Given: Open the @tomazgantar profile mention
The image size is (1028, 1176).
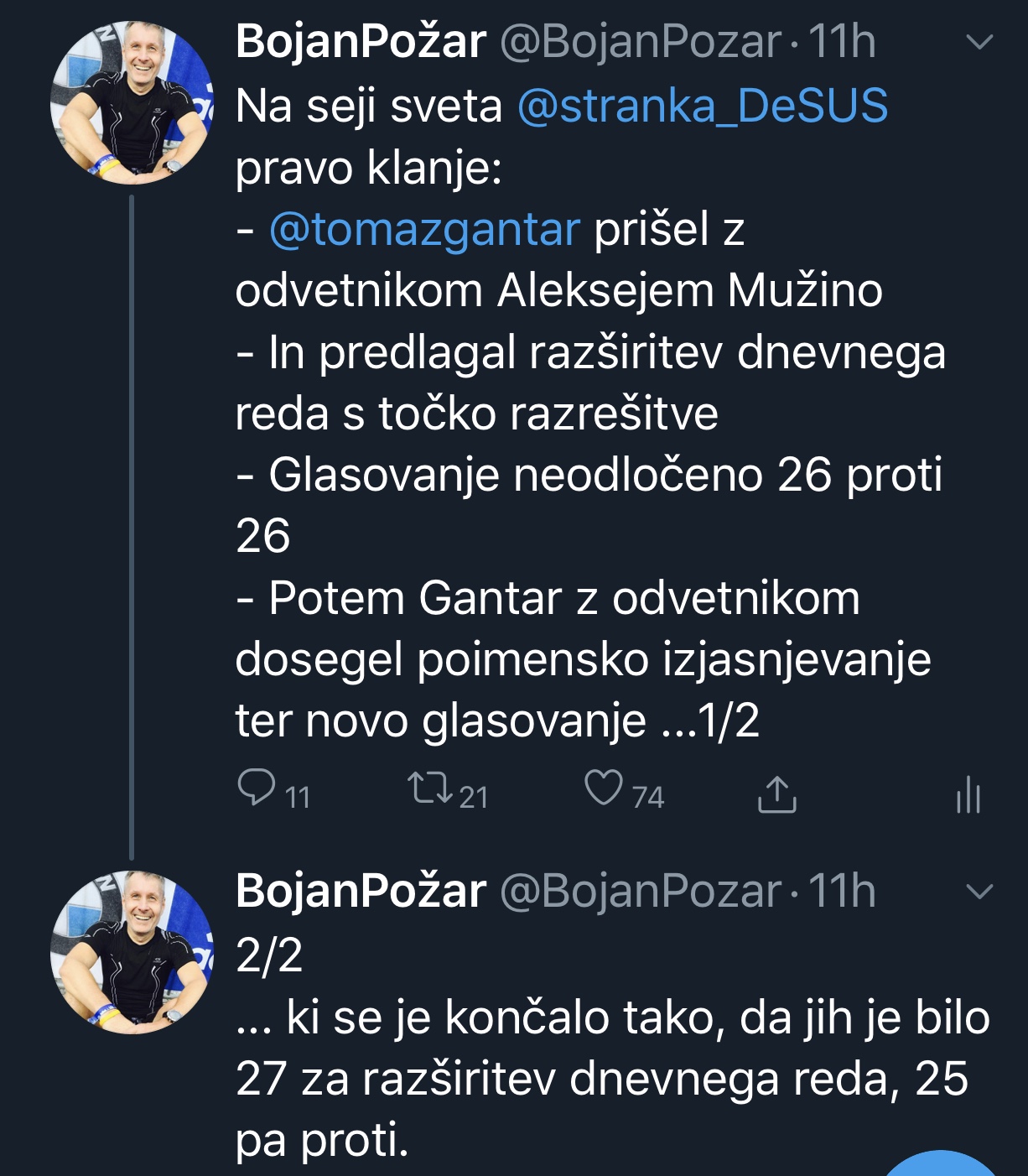Looking at the screenshot, I should pyautogui.click(x=424, y=230).
